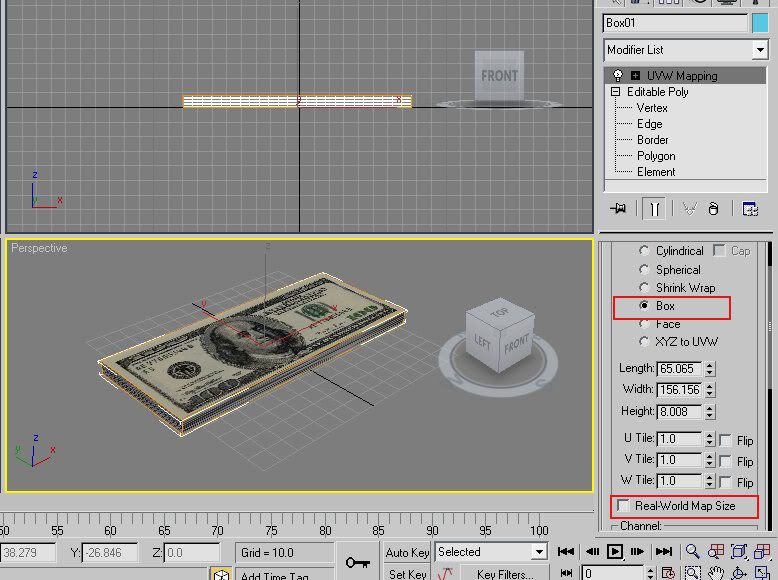The image size is (778, 580).
Task: Select the Edge sub-object level
Action: 649,124
